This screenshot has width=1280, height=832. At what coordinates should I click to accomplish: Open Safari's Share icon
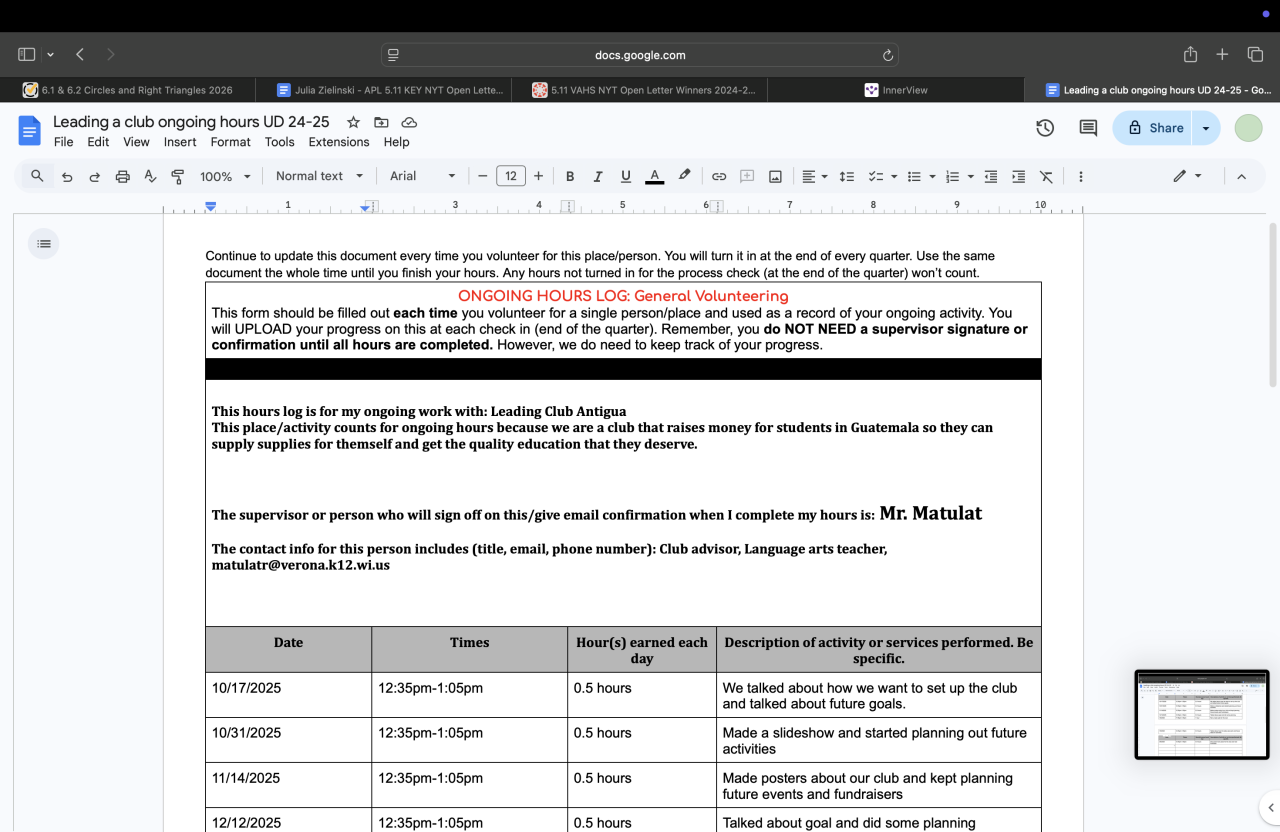(x=1190, y=54)
